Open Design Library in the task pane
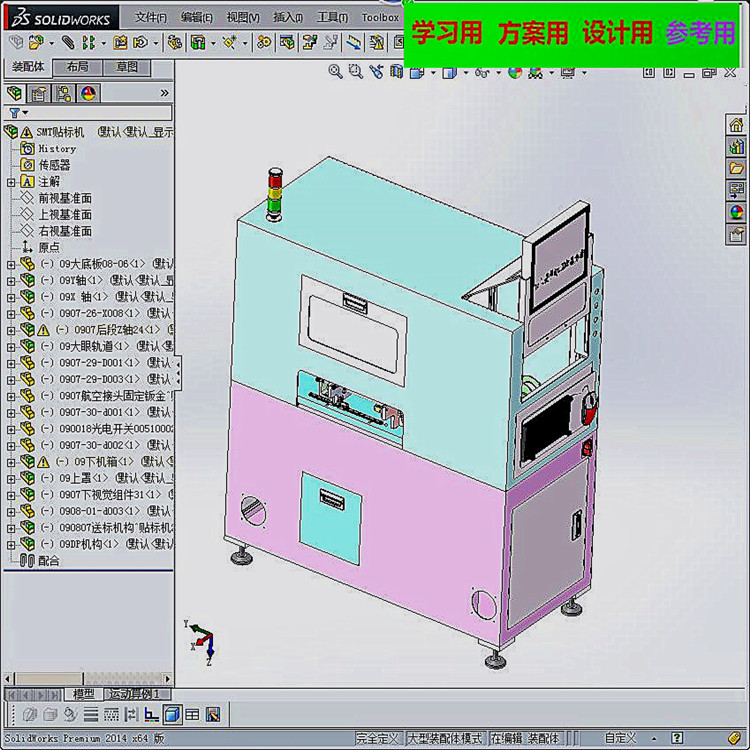Image resolution: width=750 pixels, height=750 pixels. [x=736, y=147]
